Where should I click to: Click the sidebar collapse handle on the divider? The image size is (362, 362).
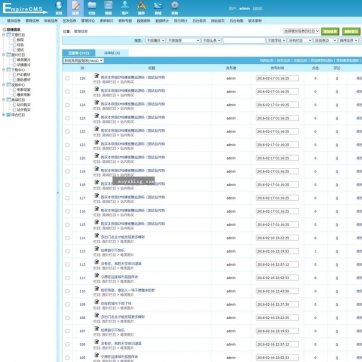[x=58, y=193]
